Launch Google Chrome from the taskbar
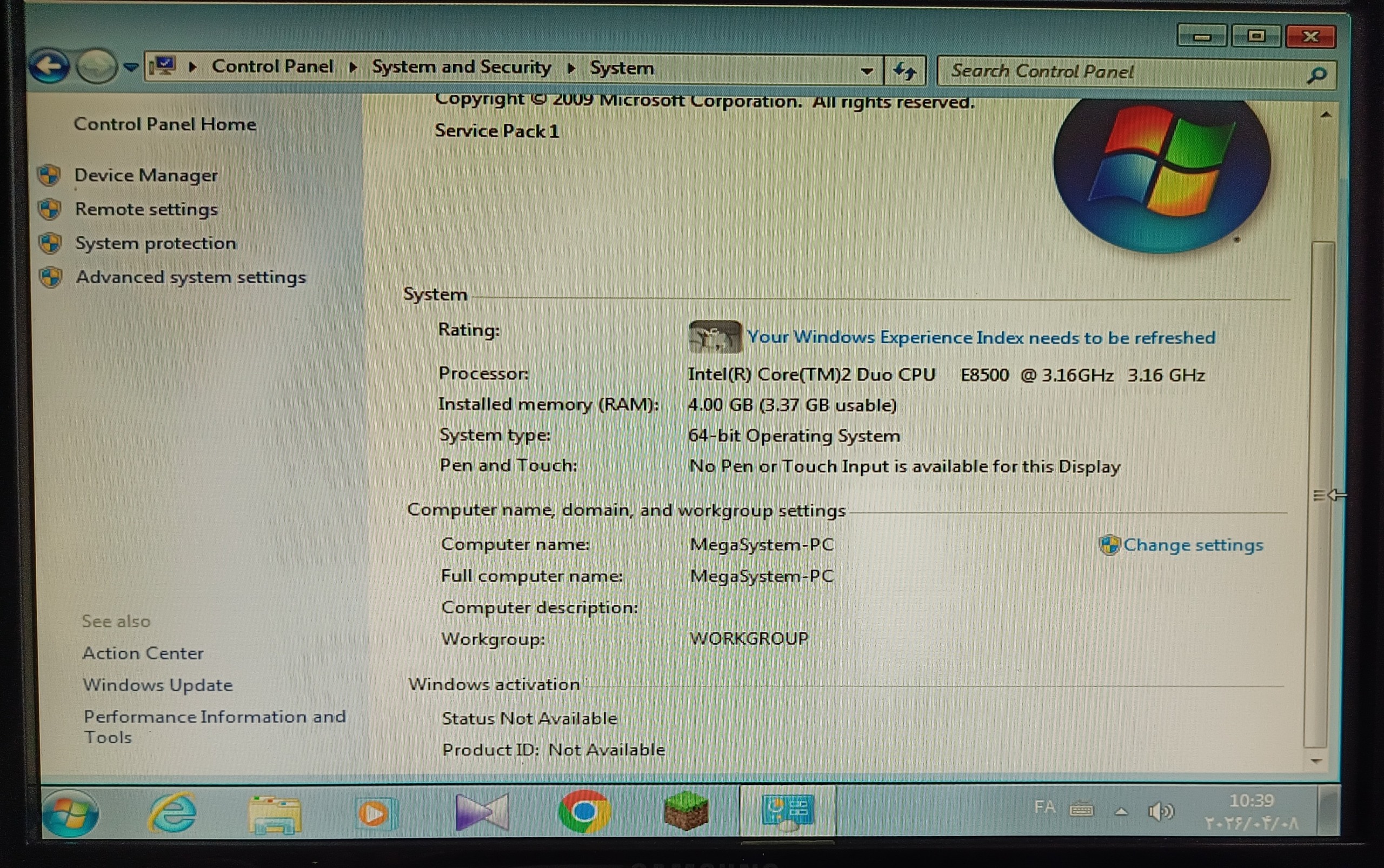The image size is (1384, 868). [584, 812]
